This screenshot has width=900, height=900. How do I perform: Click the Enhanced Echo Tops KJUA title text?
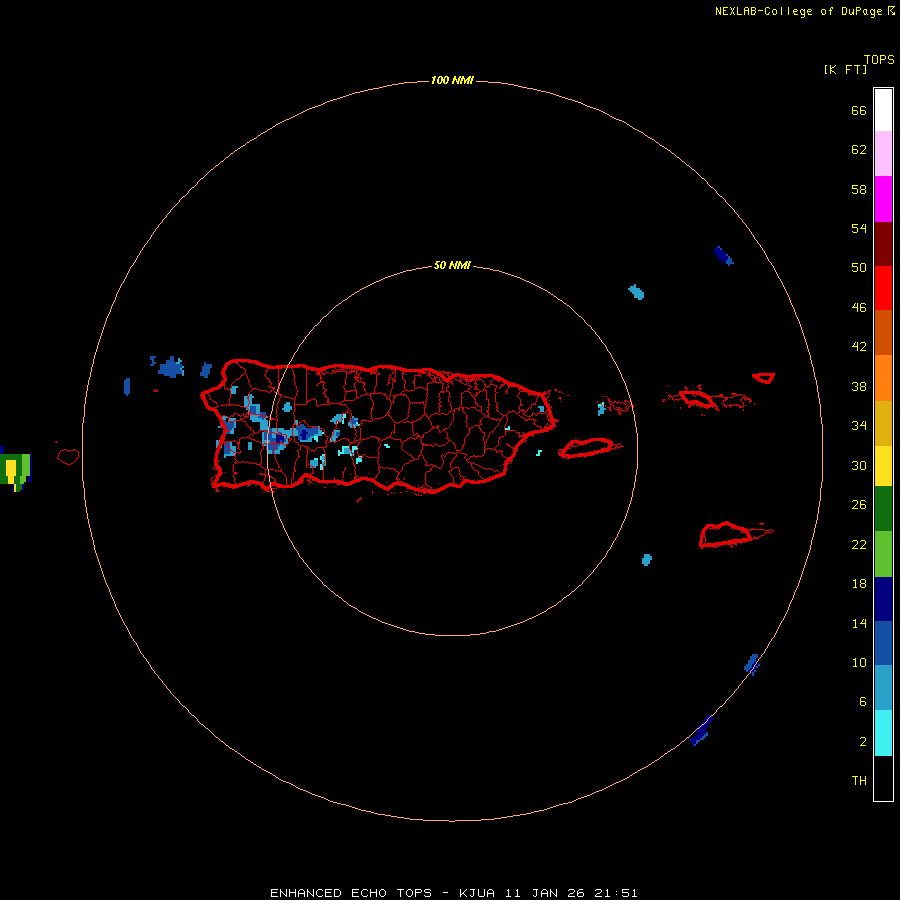point(453,893)
